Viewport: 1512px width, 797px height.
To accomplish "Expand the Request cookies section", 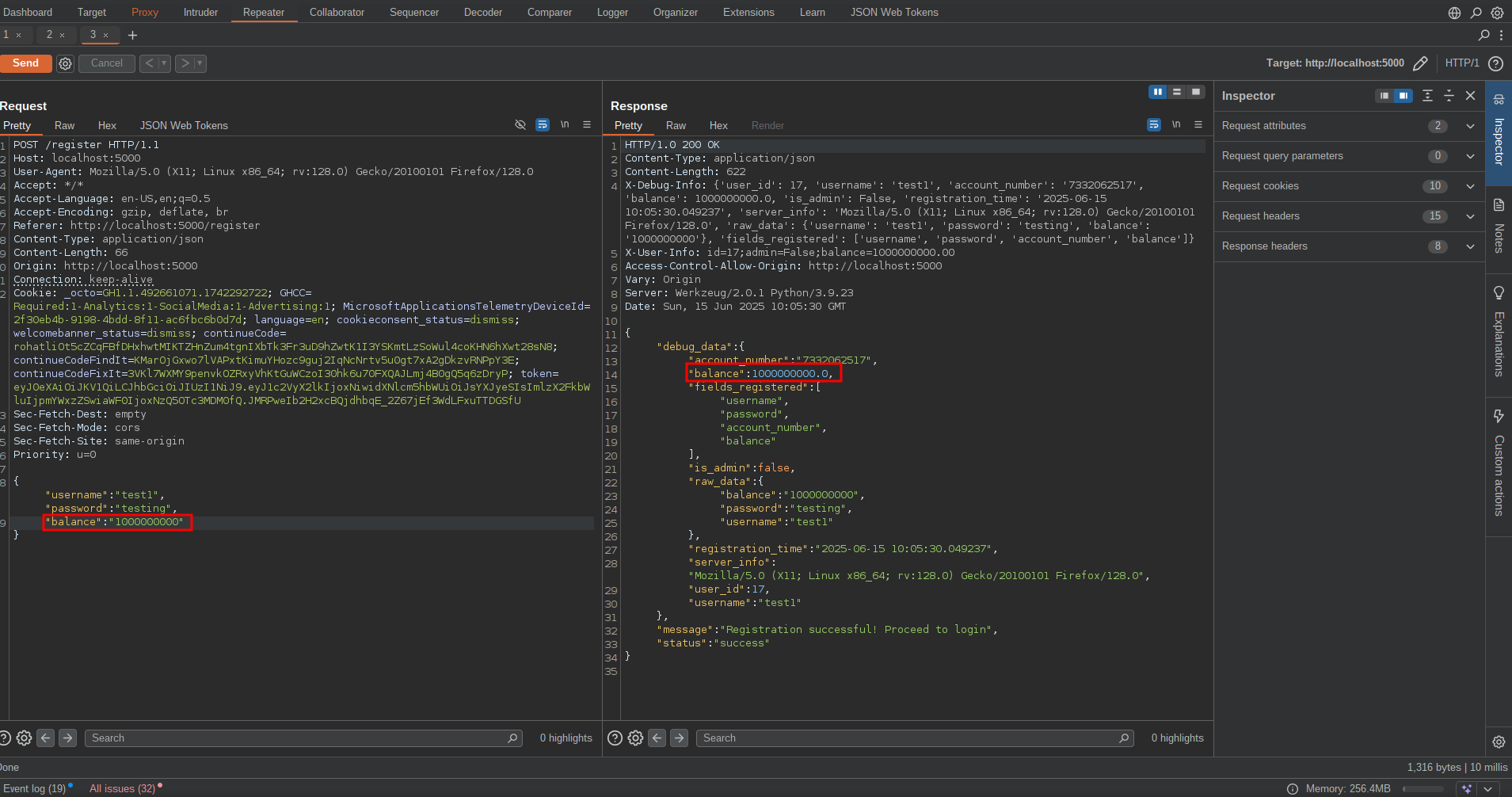I will 1470,186.
